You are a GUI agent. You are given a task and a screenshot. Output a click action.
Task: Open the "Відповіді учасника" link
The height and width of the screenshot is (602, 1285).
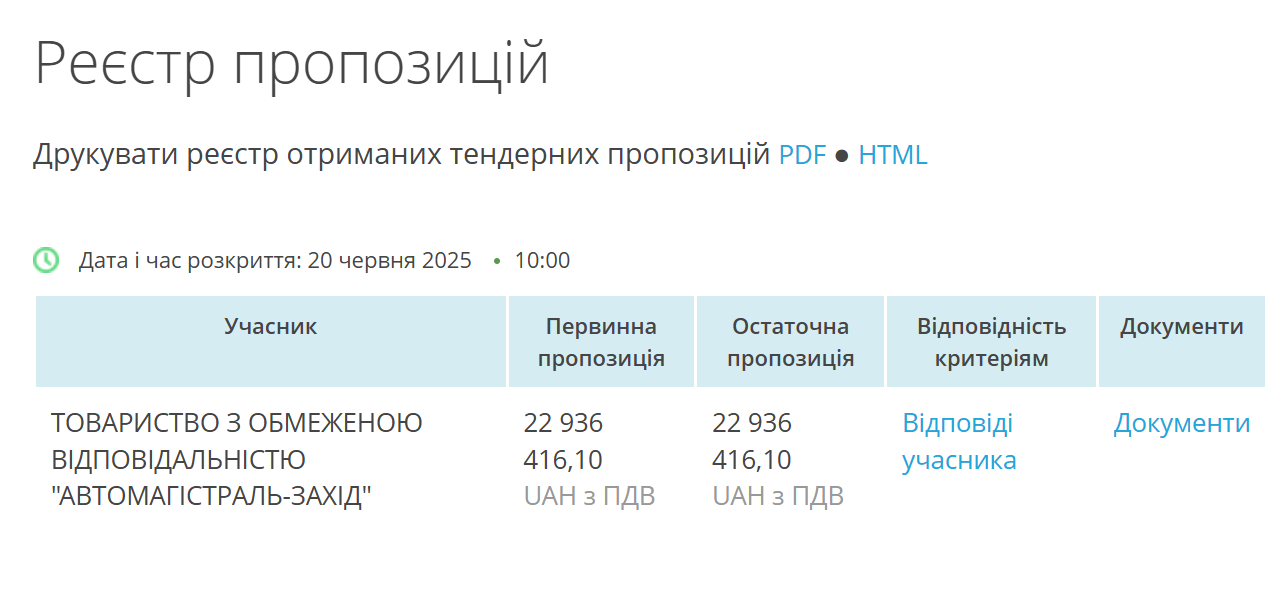click(958, 442)
